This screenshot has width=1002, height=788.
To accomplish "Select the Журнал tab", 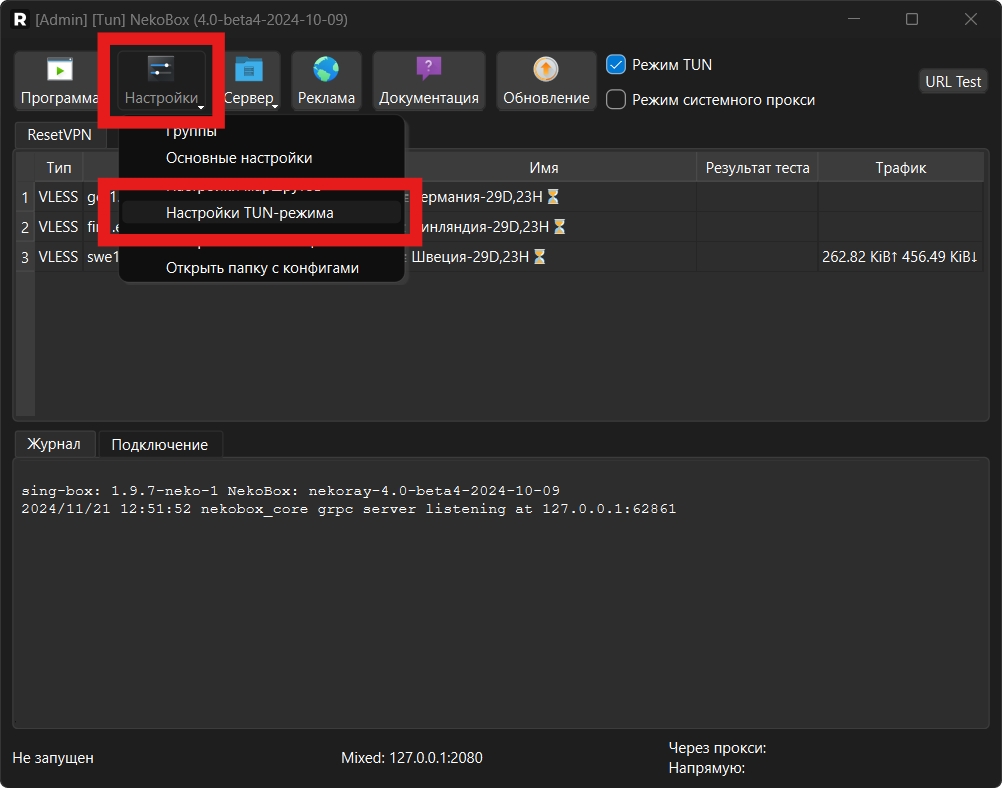I will click(x=55, y=444).
